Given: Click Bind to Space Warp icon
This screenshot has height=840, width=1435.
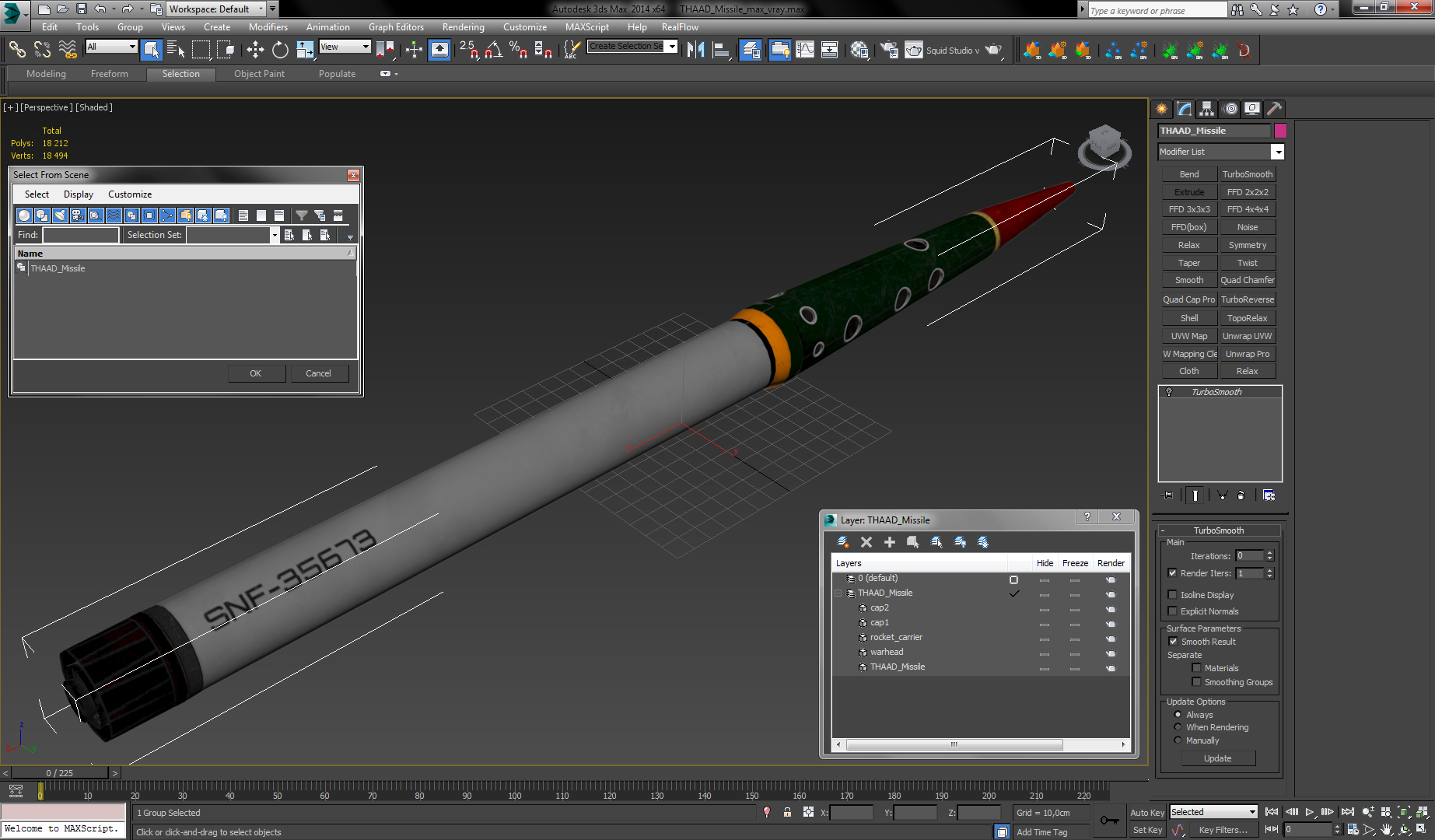Looking at the screenshot, I should click(x=68, y=50).
